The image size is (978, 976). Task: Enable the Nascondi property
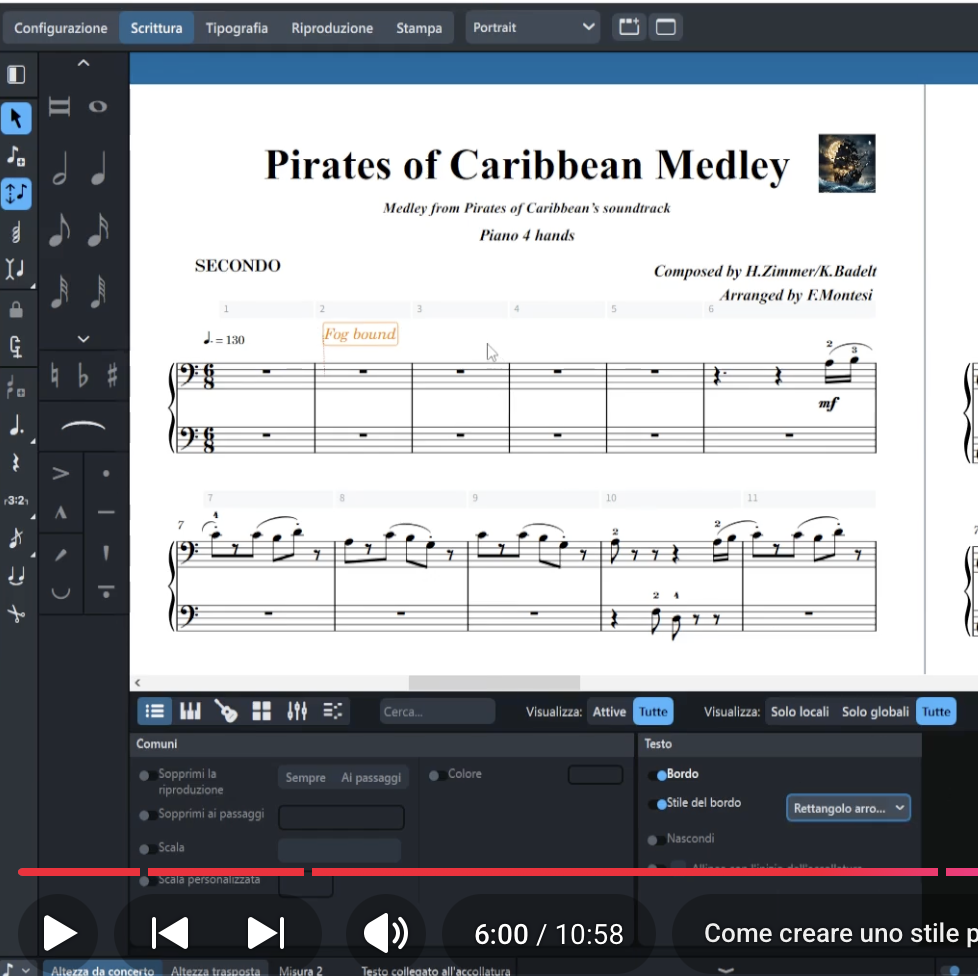(x=654, y=839)
